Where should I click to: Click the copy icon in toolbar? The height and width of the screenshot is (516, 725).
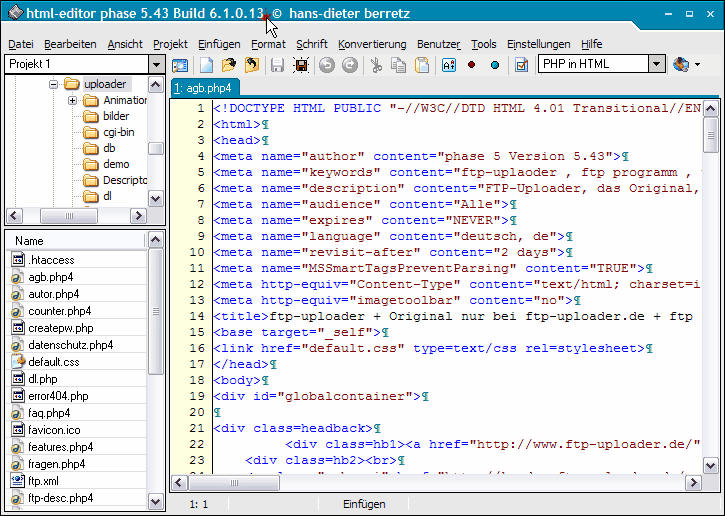tap(399, 65)
